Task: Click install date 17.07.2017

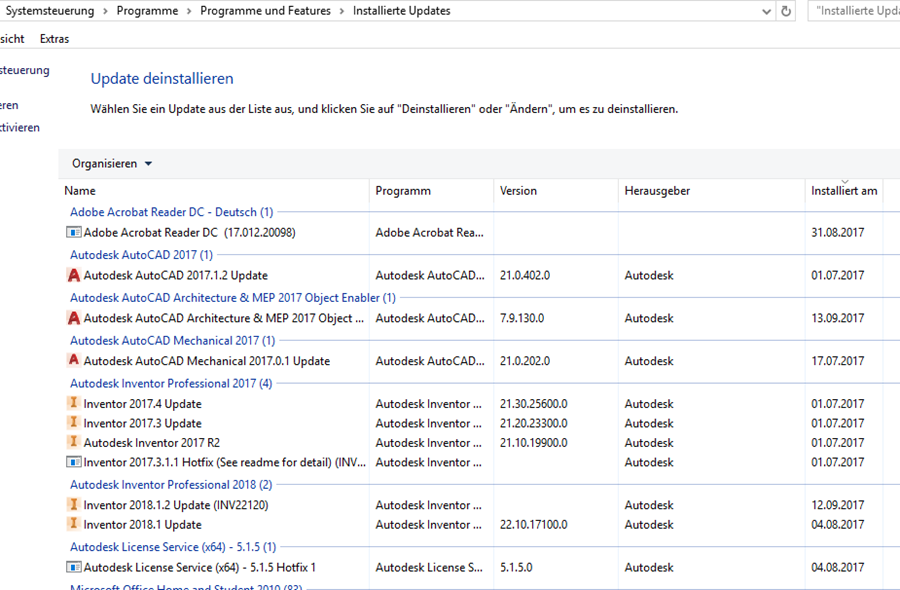Action: [x=837, y=361]
